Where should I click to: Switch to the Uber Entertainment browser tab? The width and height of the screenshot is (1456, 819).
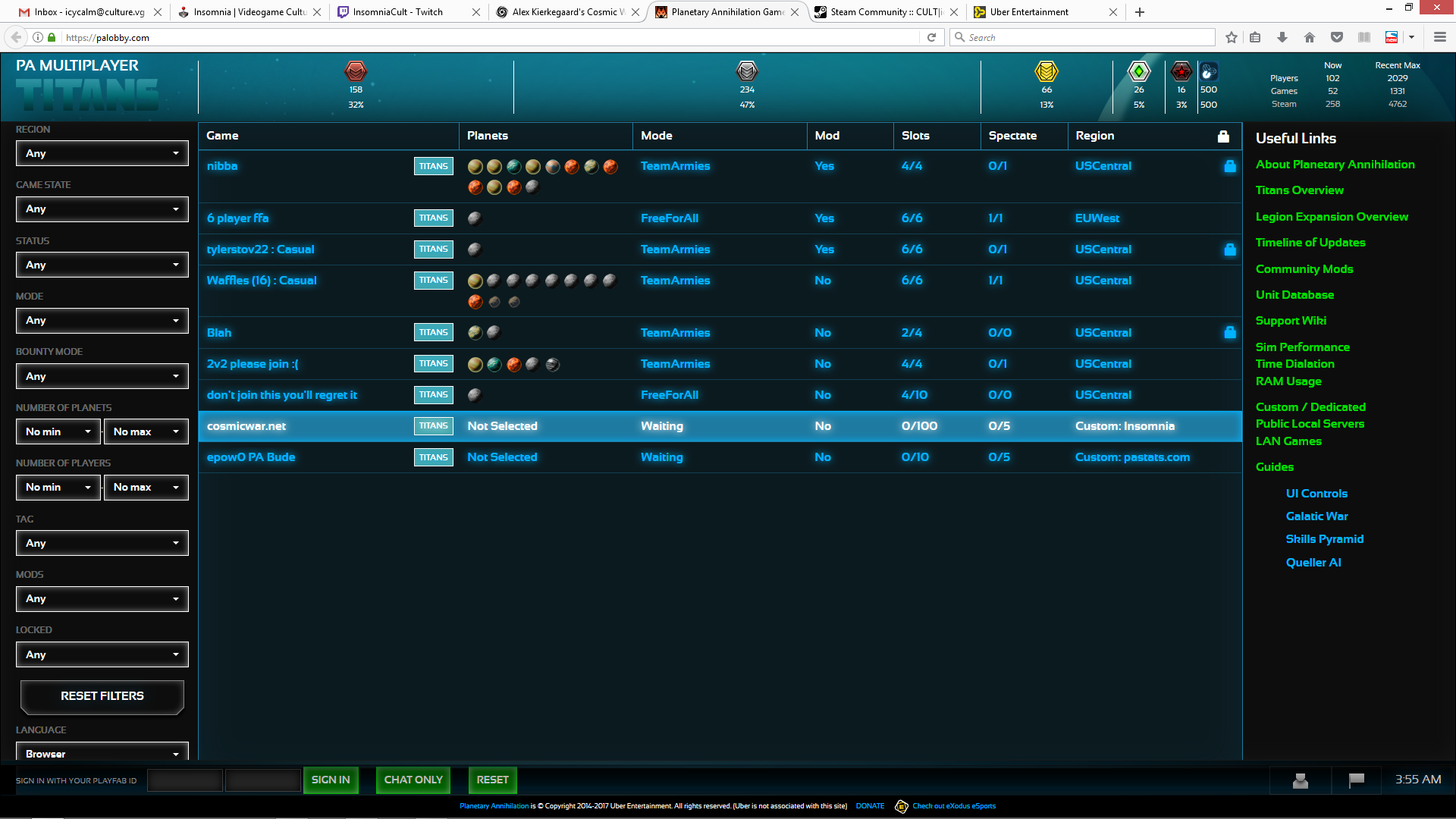[x=1029, y=12]
